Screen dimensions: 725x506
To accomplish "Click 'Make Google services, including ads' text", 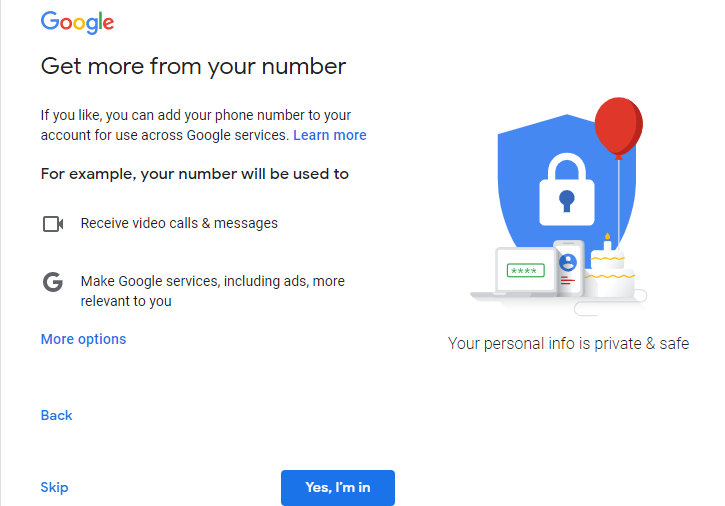I will tap(213, 291).
